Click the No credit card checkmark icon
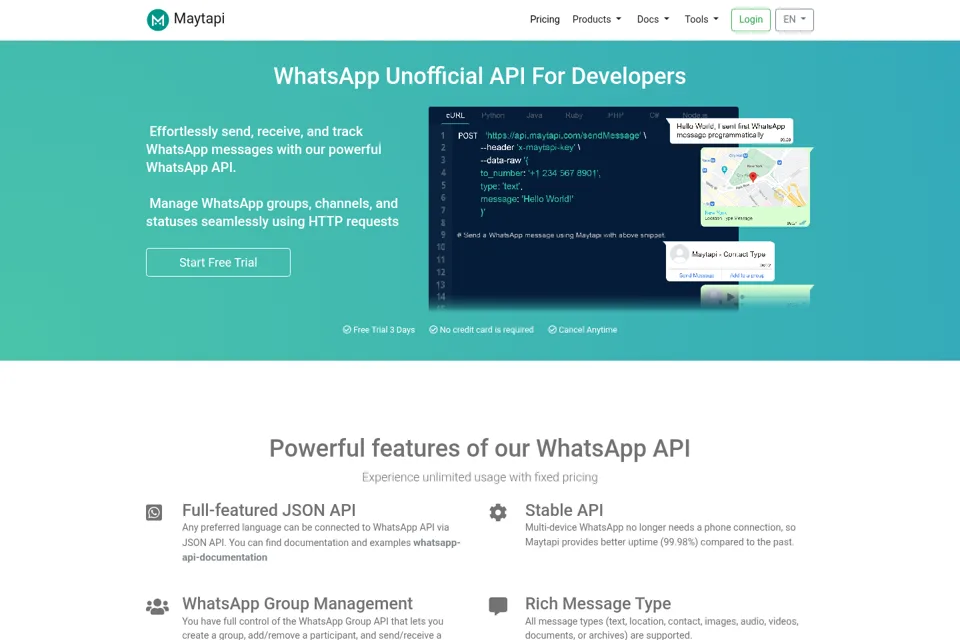960x640 pixels. tap(433, 329)
